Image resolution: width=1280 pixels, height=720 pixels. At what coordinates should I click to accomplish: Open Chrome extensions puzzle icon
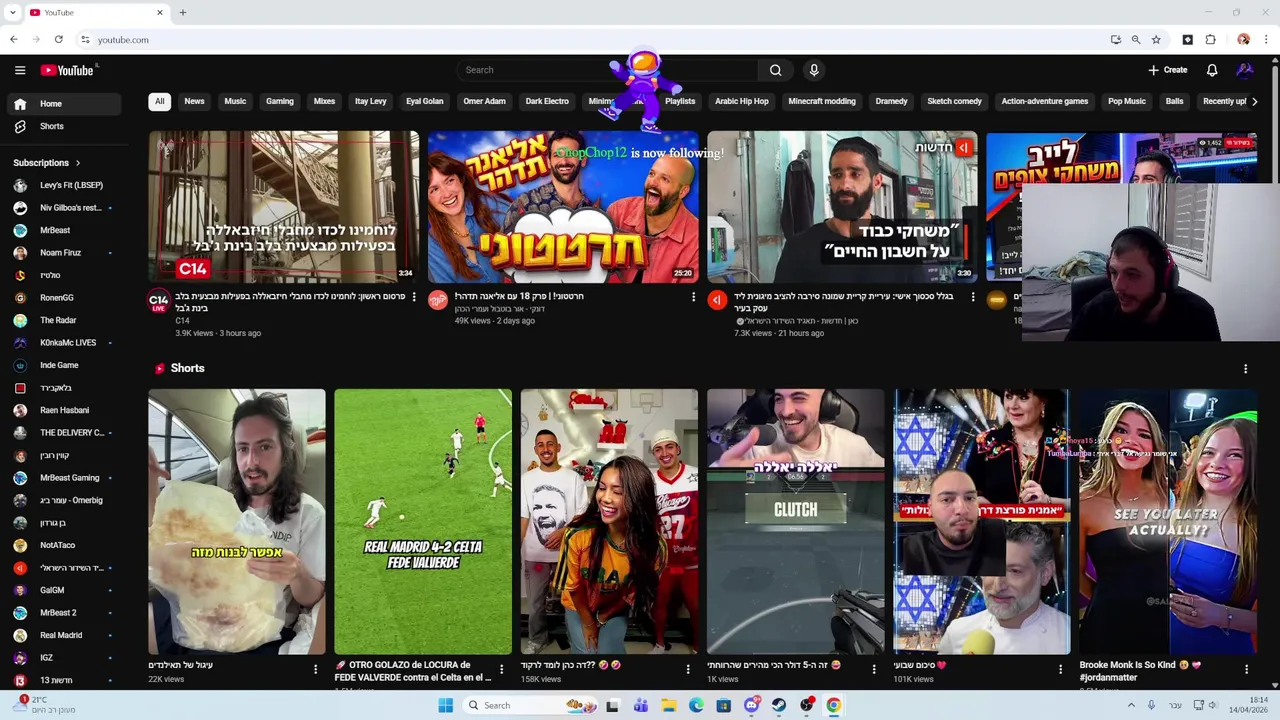1210,40
